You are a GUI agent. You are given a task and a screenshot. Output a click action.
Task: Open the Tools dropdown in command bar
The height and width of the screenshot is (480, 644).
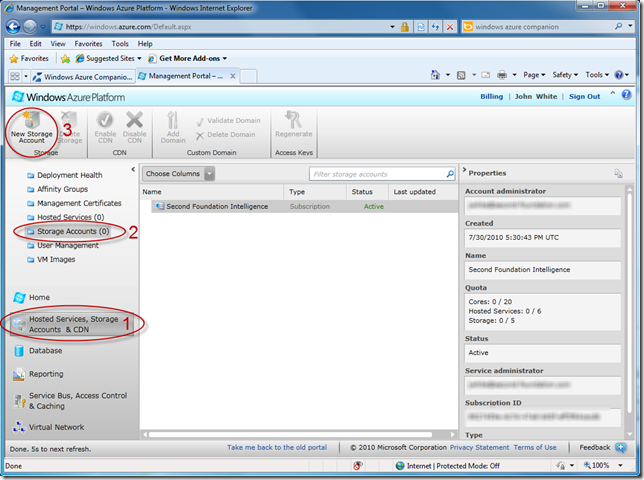tap(597, 75)
